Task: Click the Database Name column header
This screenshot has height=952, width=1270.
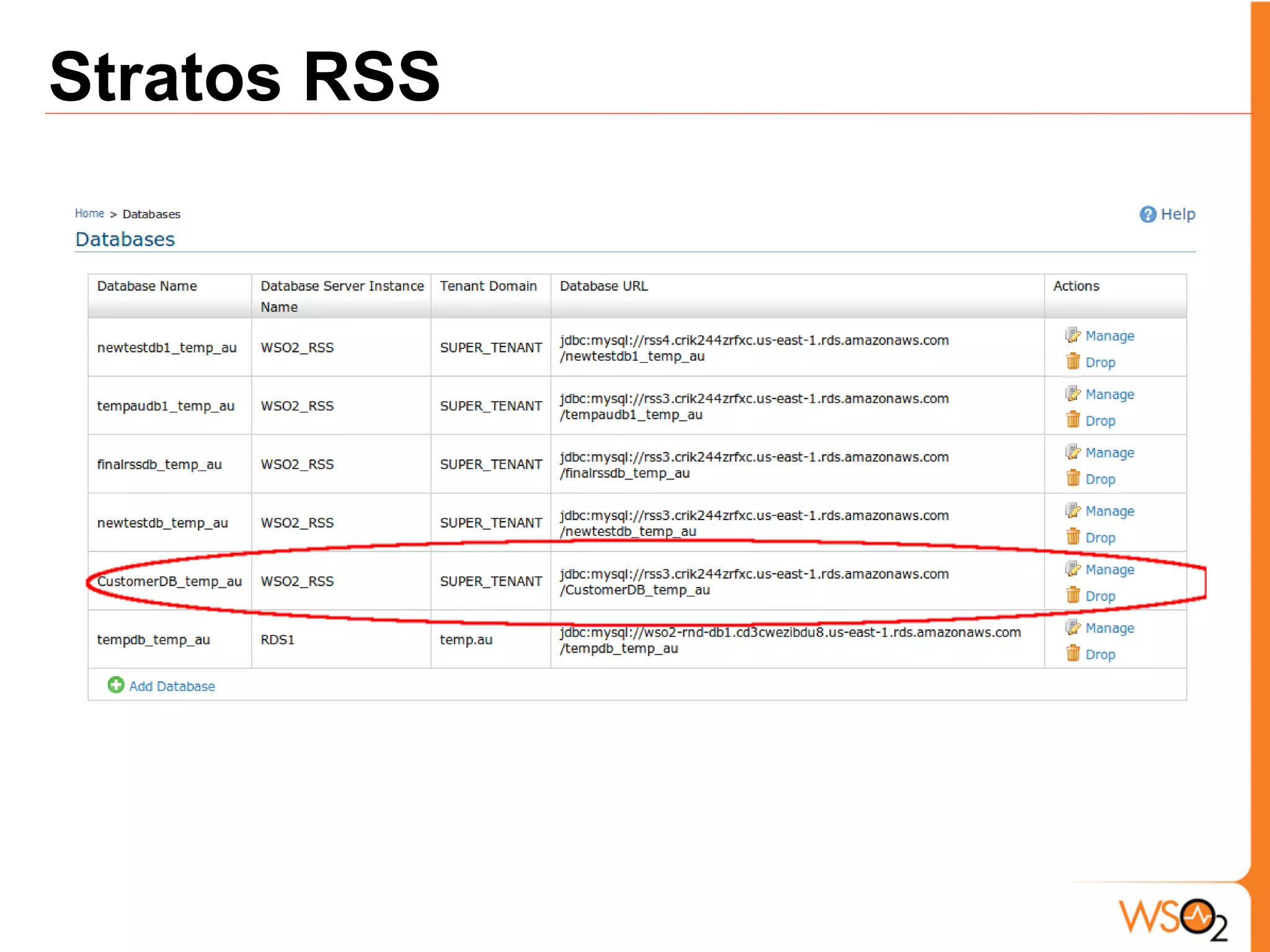Action: click(170, 296)
